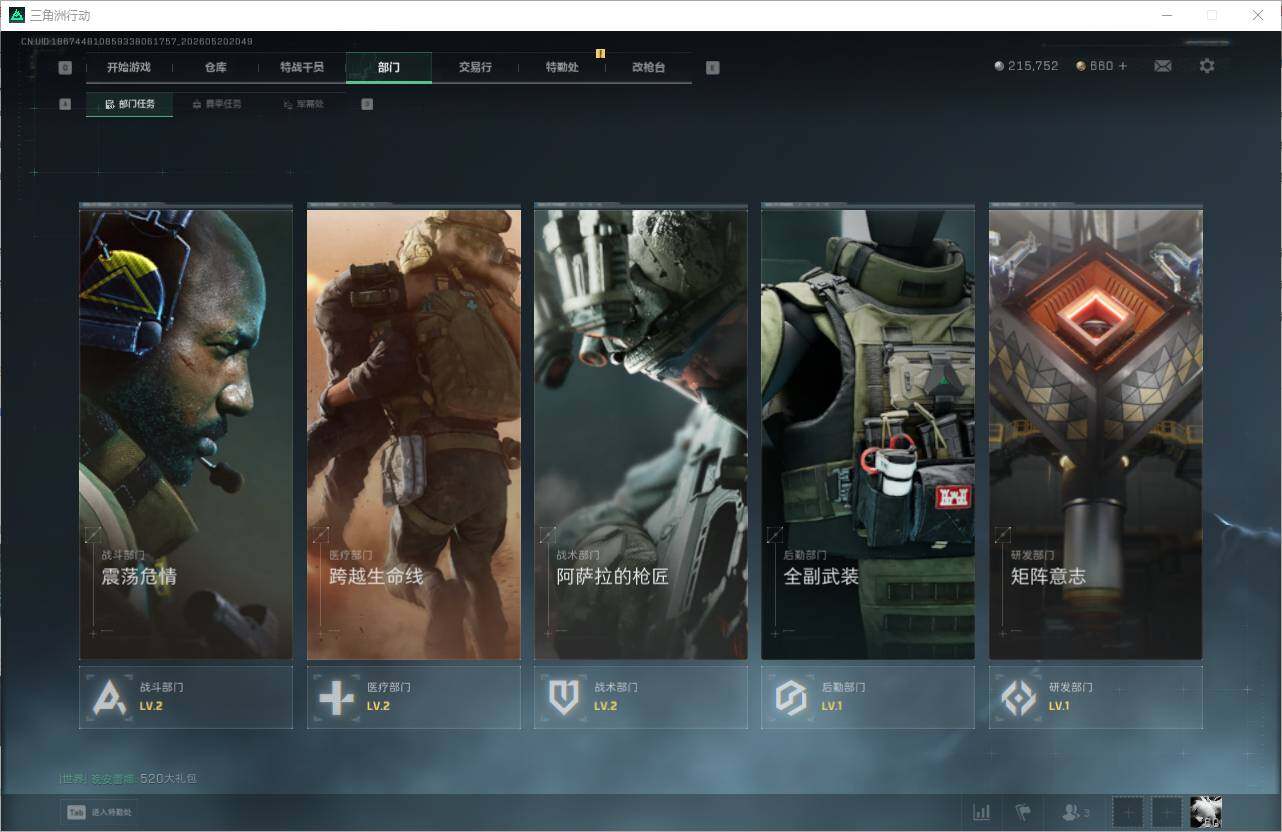Click the Tab 进入特勤处 button

click(99, 812)
